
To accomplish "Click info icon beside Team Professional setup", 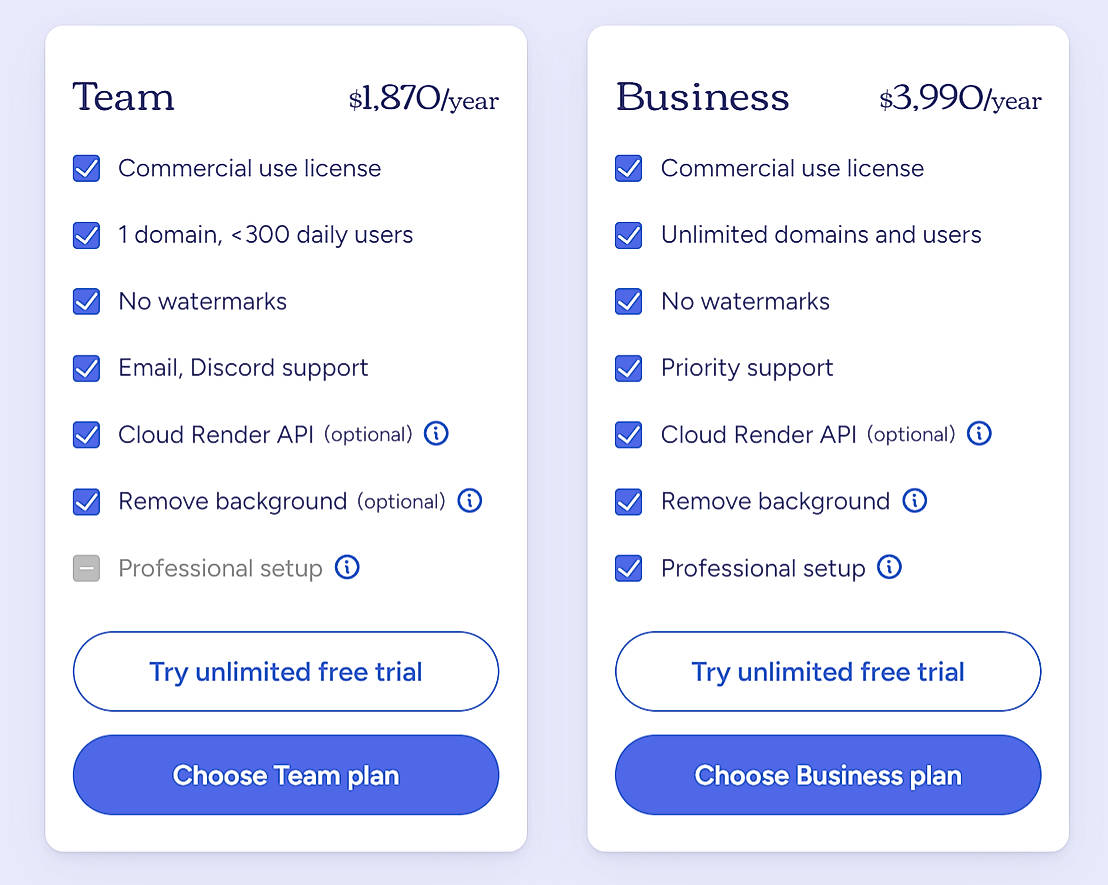I will click(347, 568).
